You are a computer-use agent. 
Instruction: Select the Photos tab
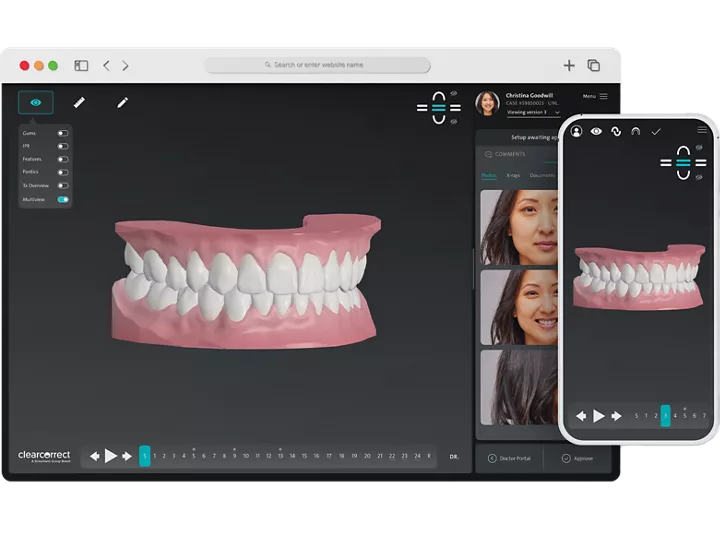pyautogui.click(x=489, y=175)
